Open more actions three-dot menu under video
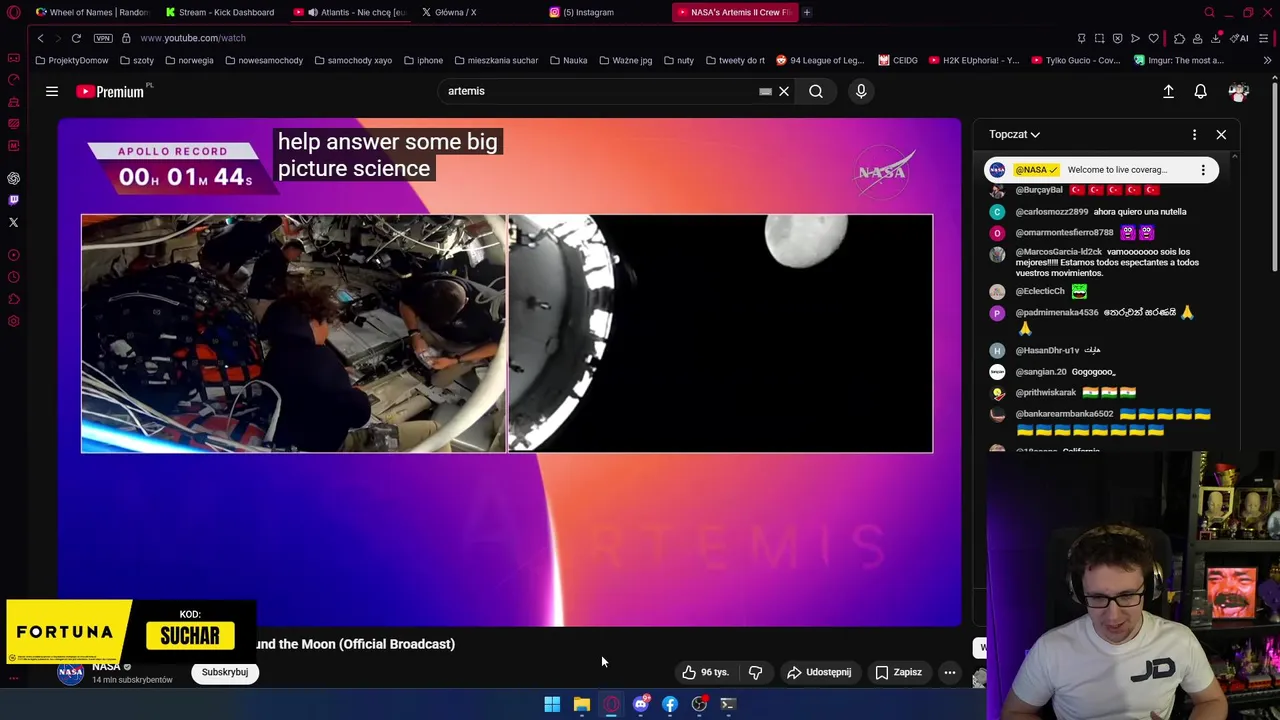 pos(950,672)
